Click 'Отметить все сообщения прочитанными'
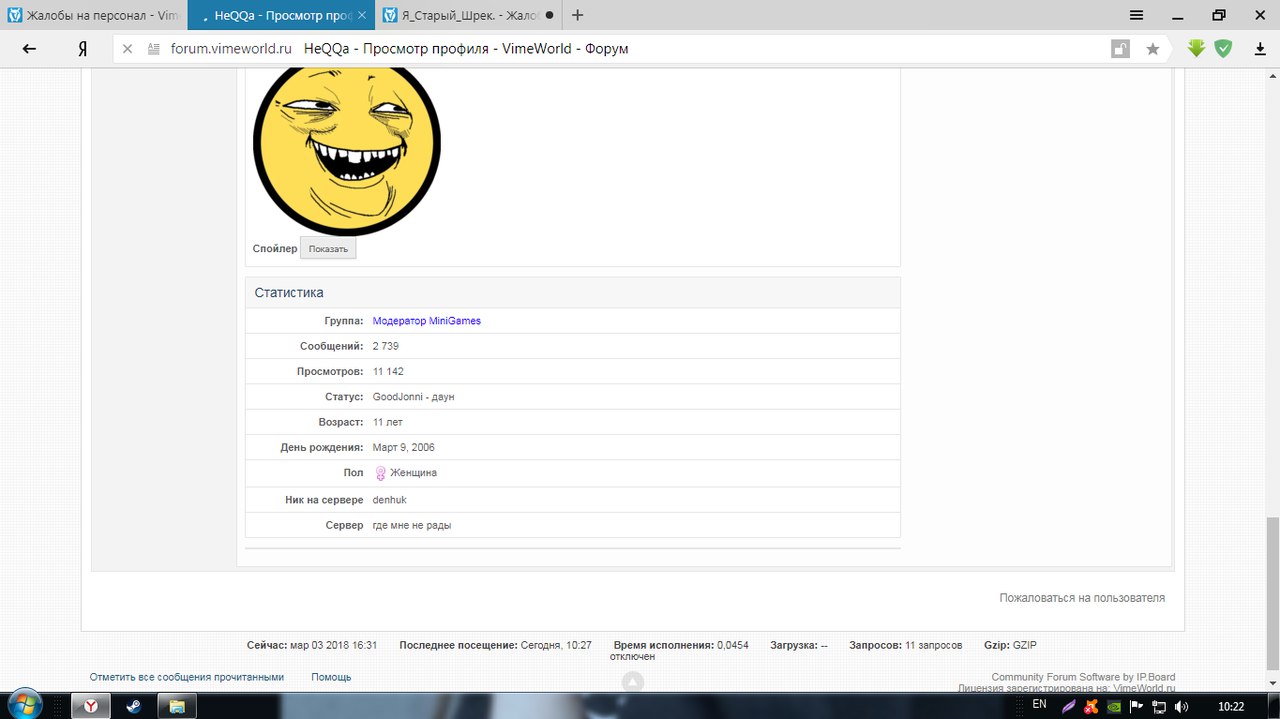 click(187, 677)
